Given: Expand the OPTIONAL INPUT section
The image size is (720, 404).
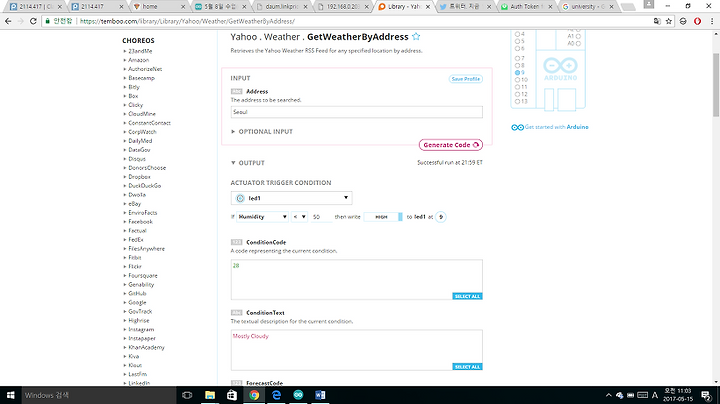Looking at the screenshot, I should coord(262,131).
